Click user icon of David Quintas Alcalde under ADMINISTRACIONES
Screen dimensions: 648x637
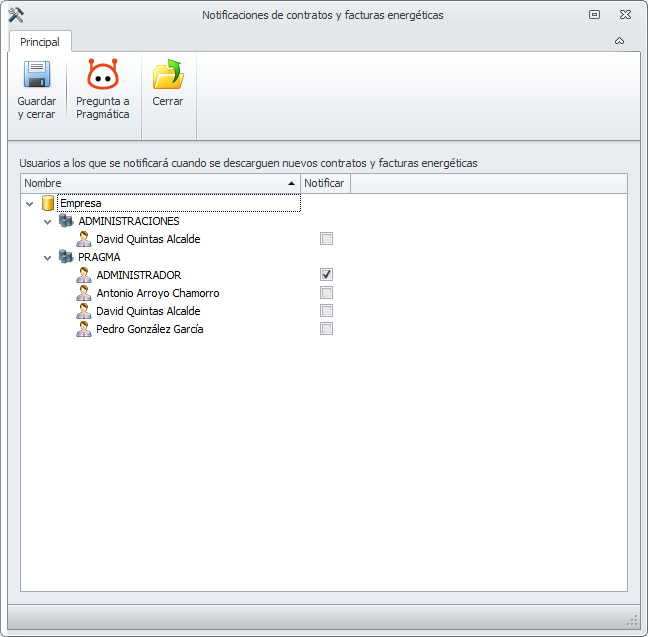click(84, 239)
